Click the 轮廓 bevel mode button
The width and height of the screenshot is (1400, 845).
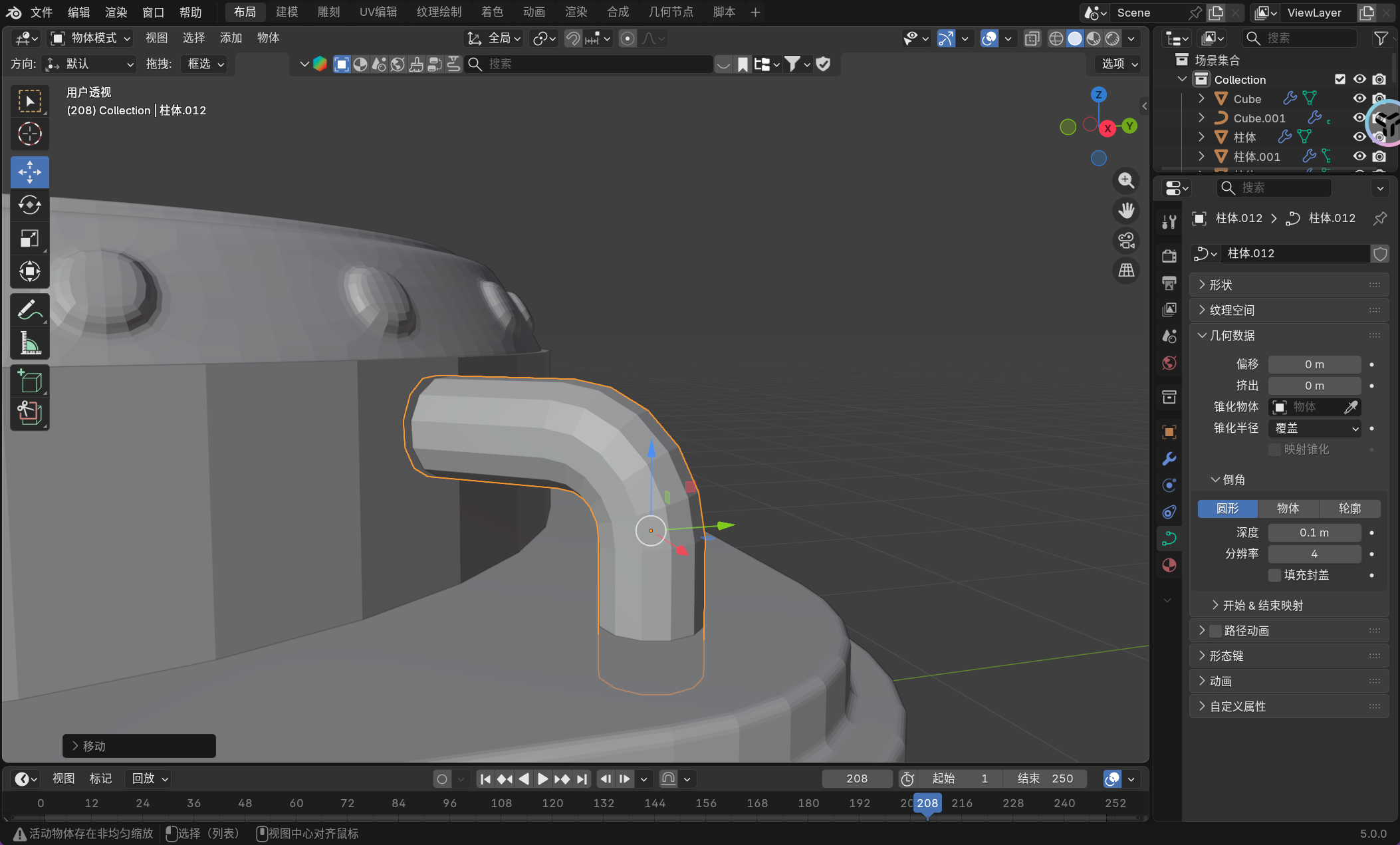click(1349, 509)
